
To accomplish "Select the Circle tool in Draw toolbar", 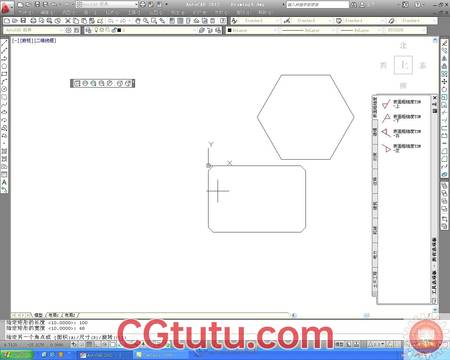I will 4,89.
